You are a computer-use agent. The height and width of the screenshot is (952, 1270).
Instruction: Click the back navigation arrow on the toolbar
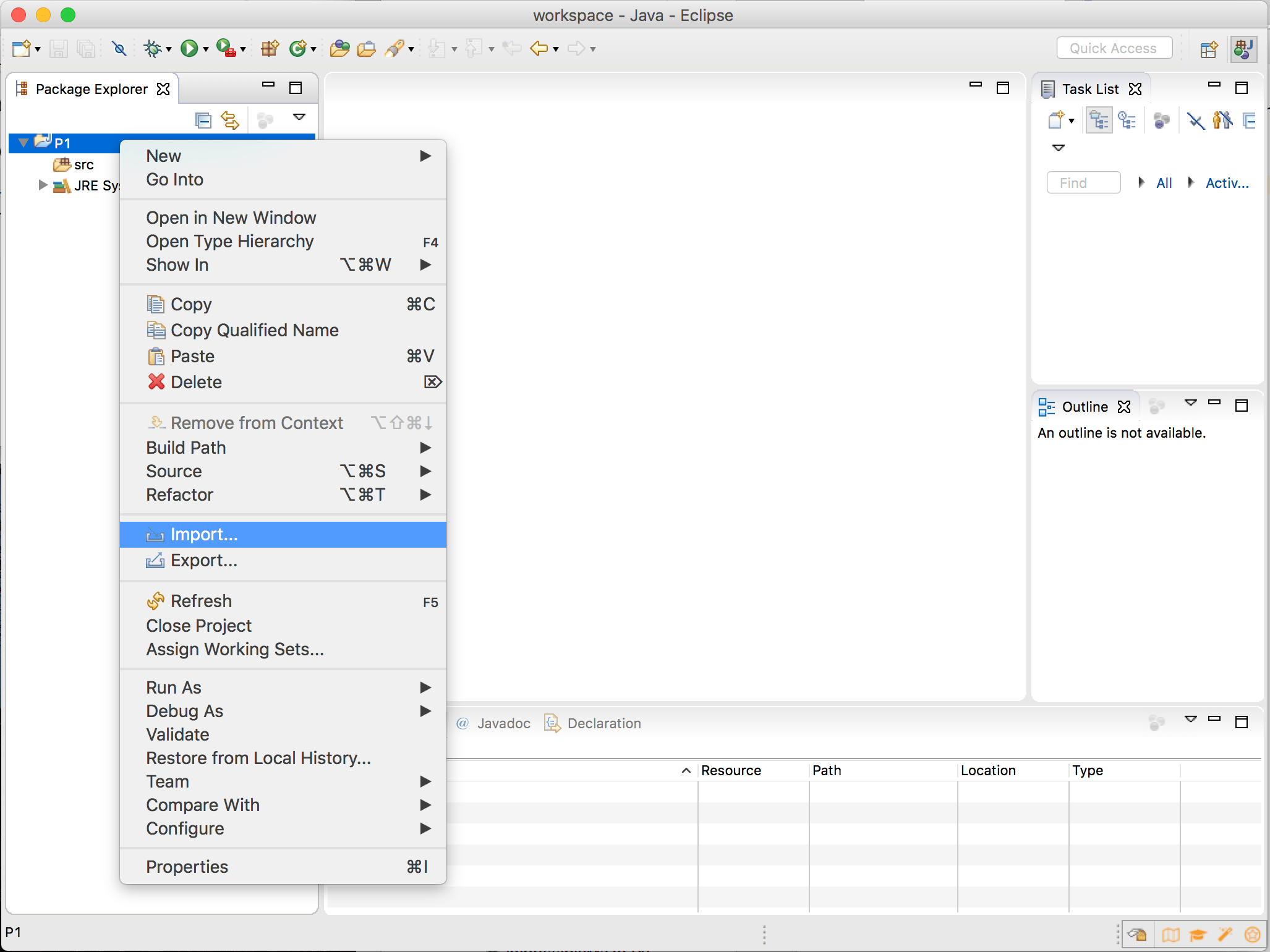(540, 48)
